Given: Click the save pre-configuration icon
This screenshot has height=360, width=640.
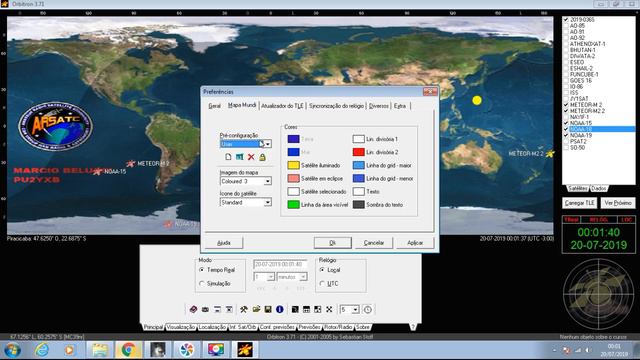Looking at the screenshot, I should (x=240, y=157).
